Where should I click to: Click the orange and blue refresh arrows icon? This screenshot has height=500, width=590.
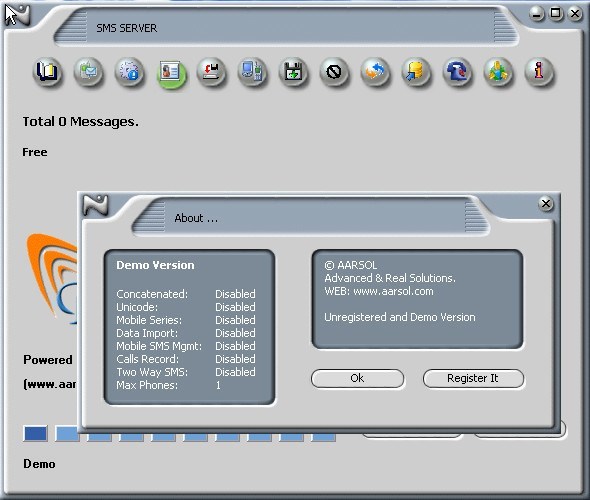click(x=375, y=72)
